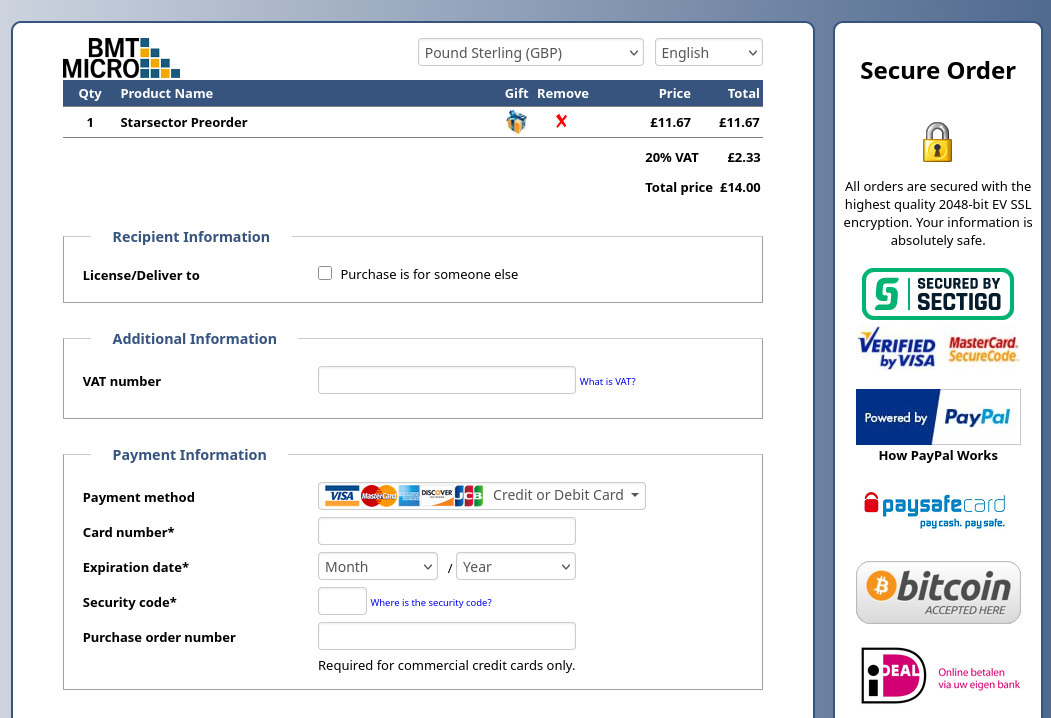Click the quantity 1 cell
This screenshot has width=1051, height=718.
(90, 123)
